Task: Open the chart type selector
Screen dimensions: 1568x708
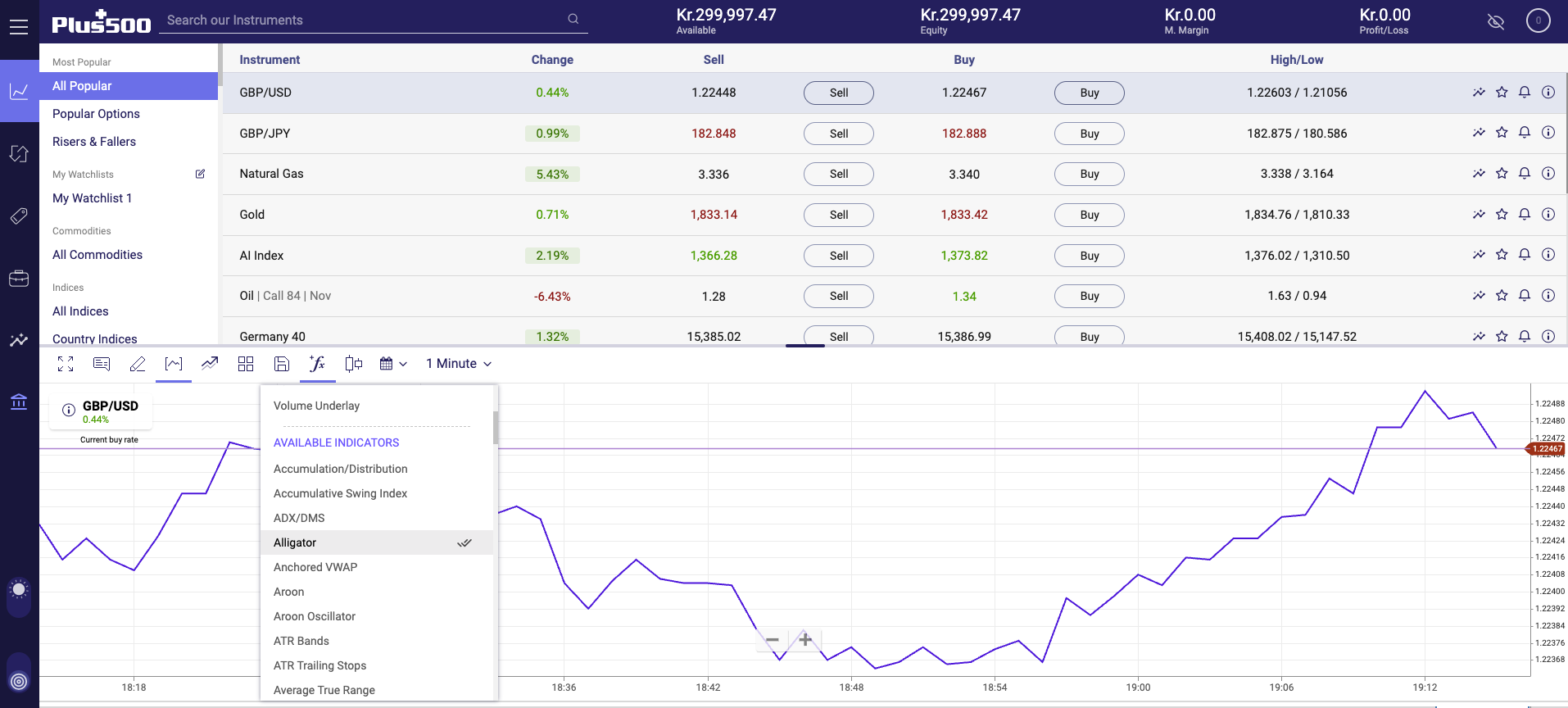Action: [x=174, y=364]
